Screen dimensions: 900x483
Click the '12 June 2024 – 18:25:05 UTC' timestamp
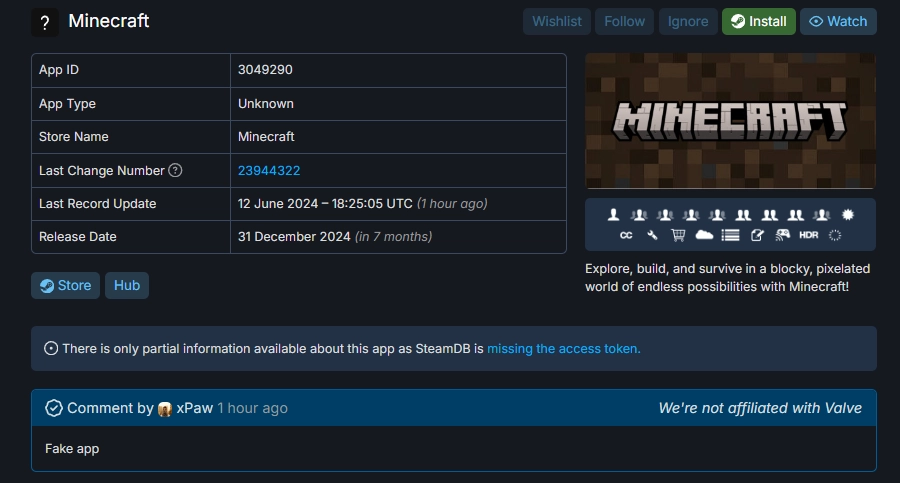pos(325,204)
